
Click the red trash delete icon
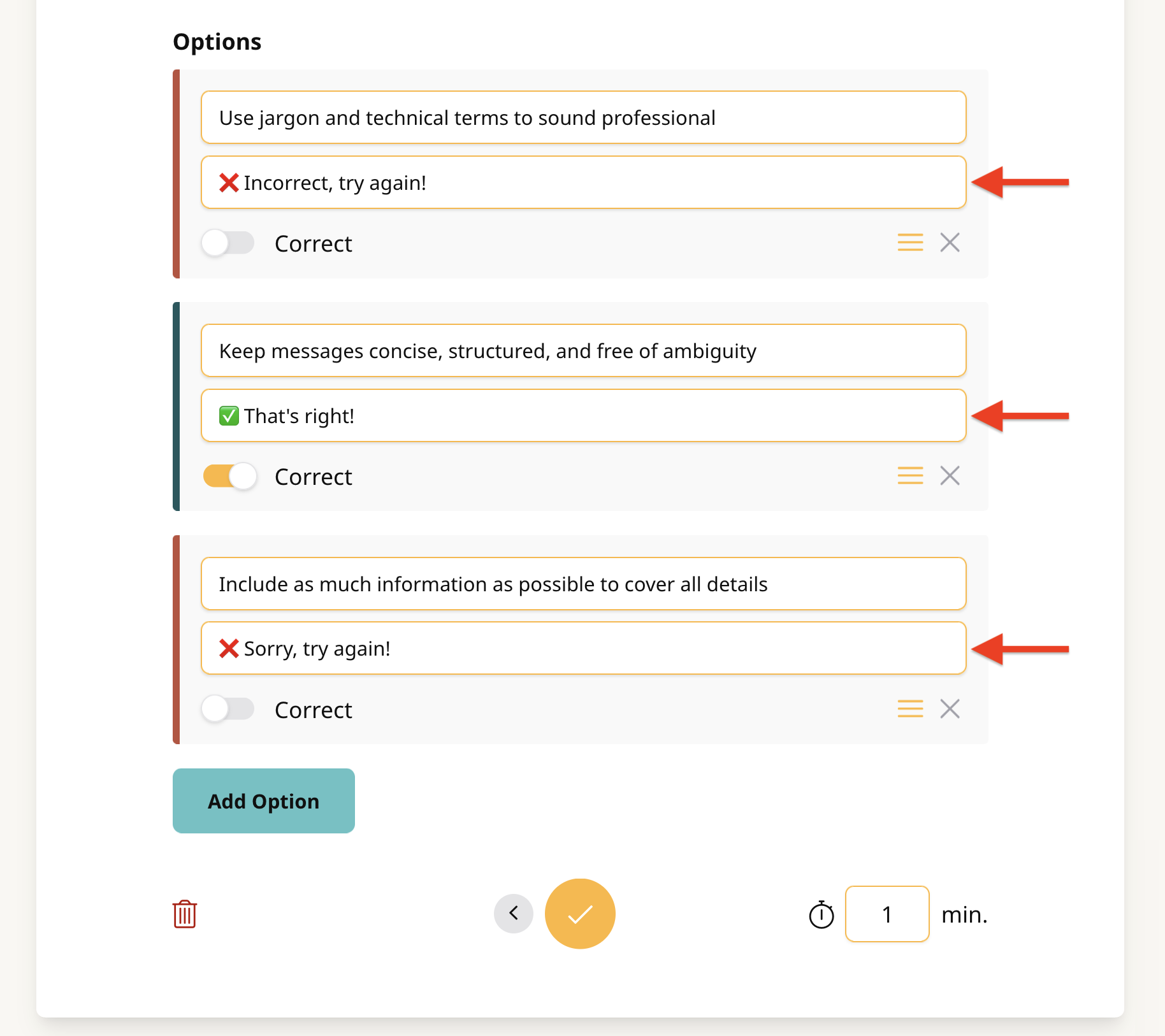coord(185,914)
